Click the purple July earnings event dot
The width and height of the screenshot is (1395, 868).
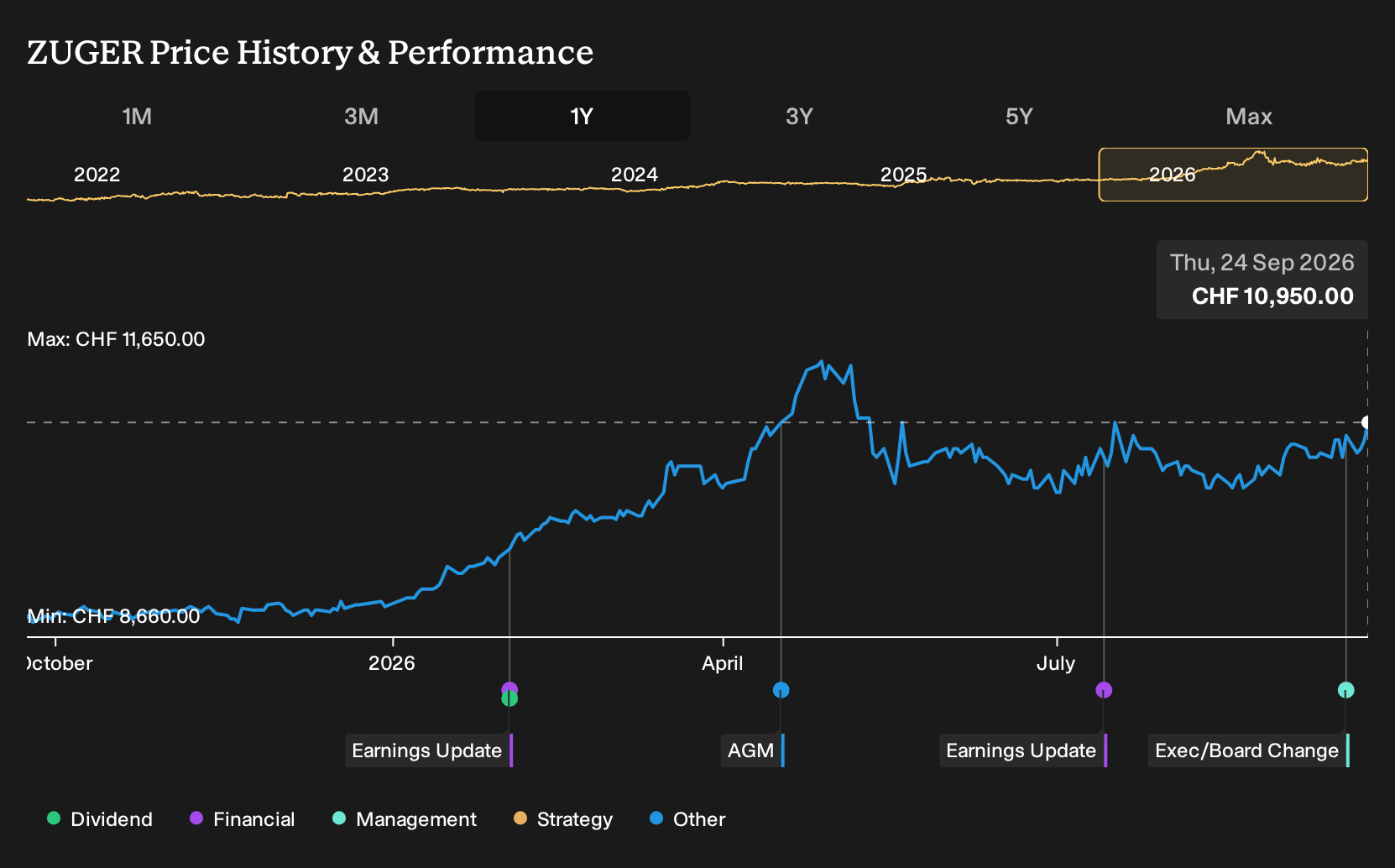point(1104,690)
